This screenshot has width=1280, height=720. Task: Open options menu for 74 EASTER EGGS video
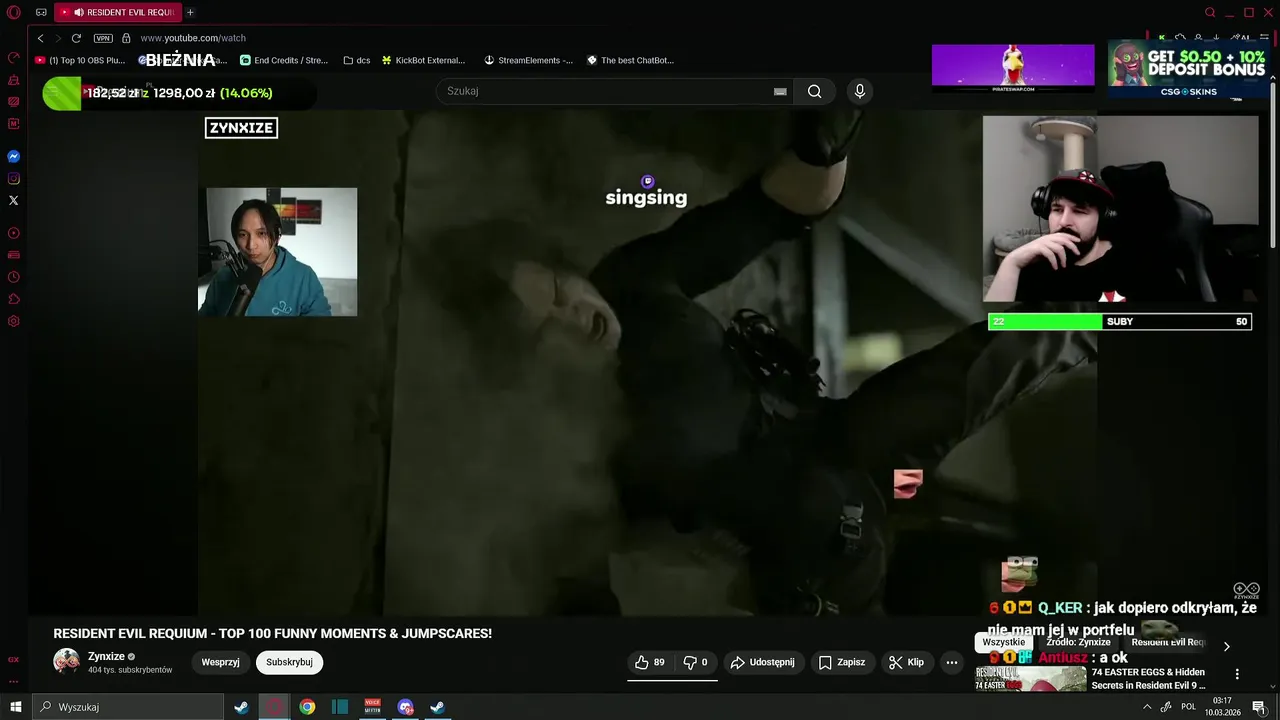[1237, 674]
